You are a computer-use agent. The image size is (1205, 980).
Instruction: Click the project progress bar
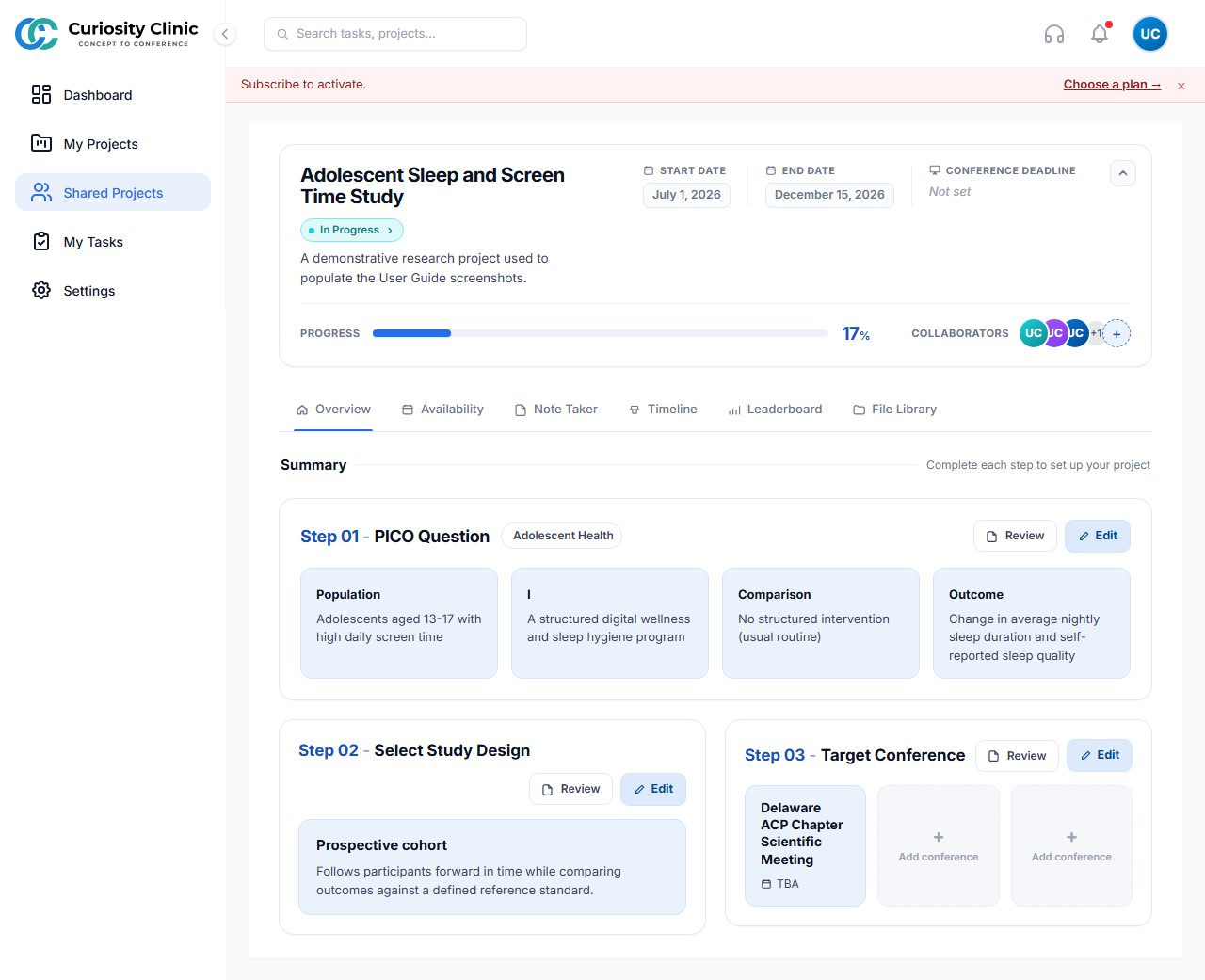601,333
